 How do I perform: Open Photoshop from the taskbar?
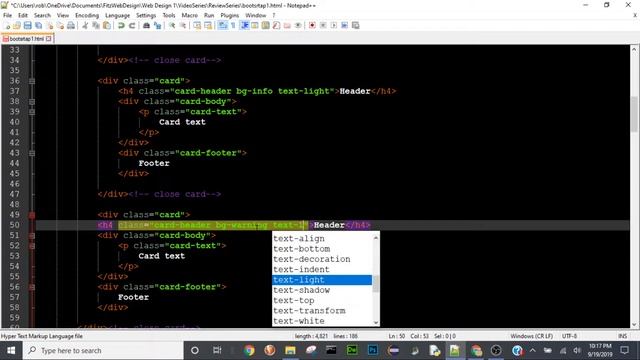tap(373, 351)
